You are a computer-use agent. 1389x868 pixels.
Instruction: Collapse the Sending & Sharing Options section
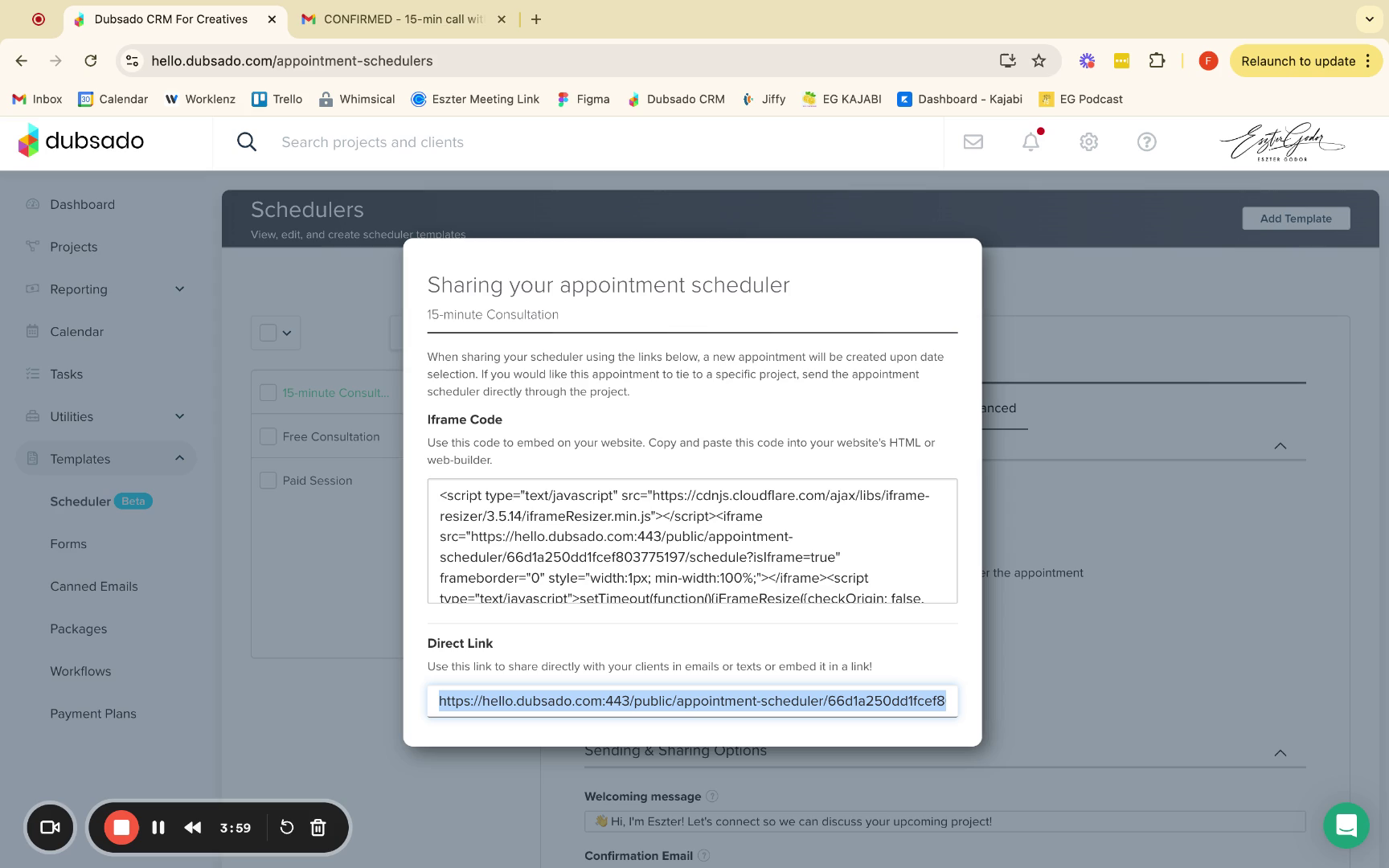(1280, 753)
